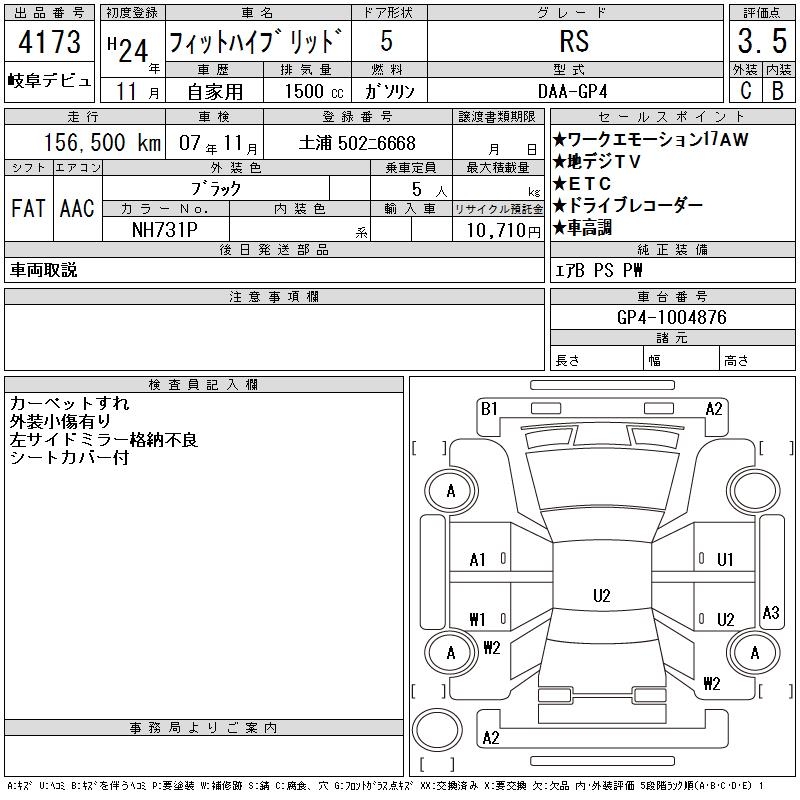This screenshot has height=800, width=800.
Task: Click the U2 mark on the roof
Action: coord(601,596)
